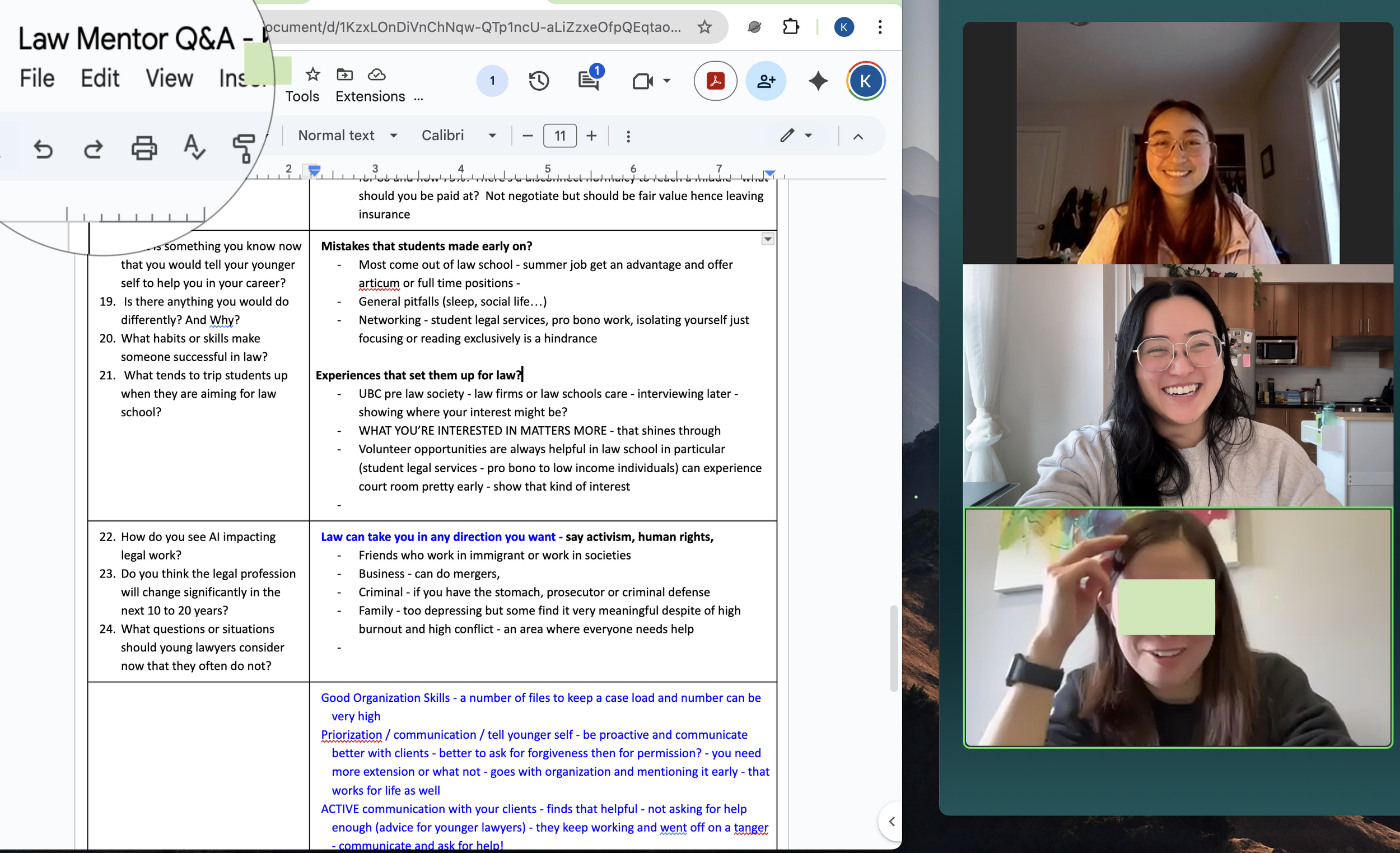Open the Normal text style dropdown
This screenshot has width=1400, height=853.
(x=347, y=135)
